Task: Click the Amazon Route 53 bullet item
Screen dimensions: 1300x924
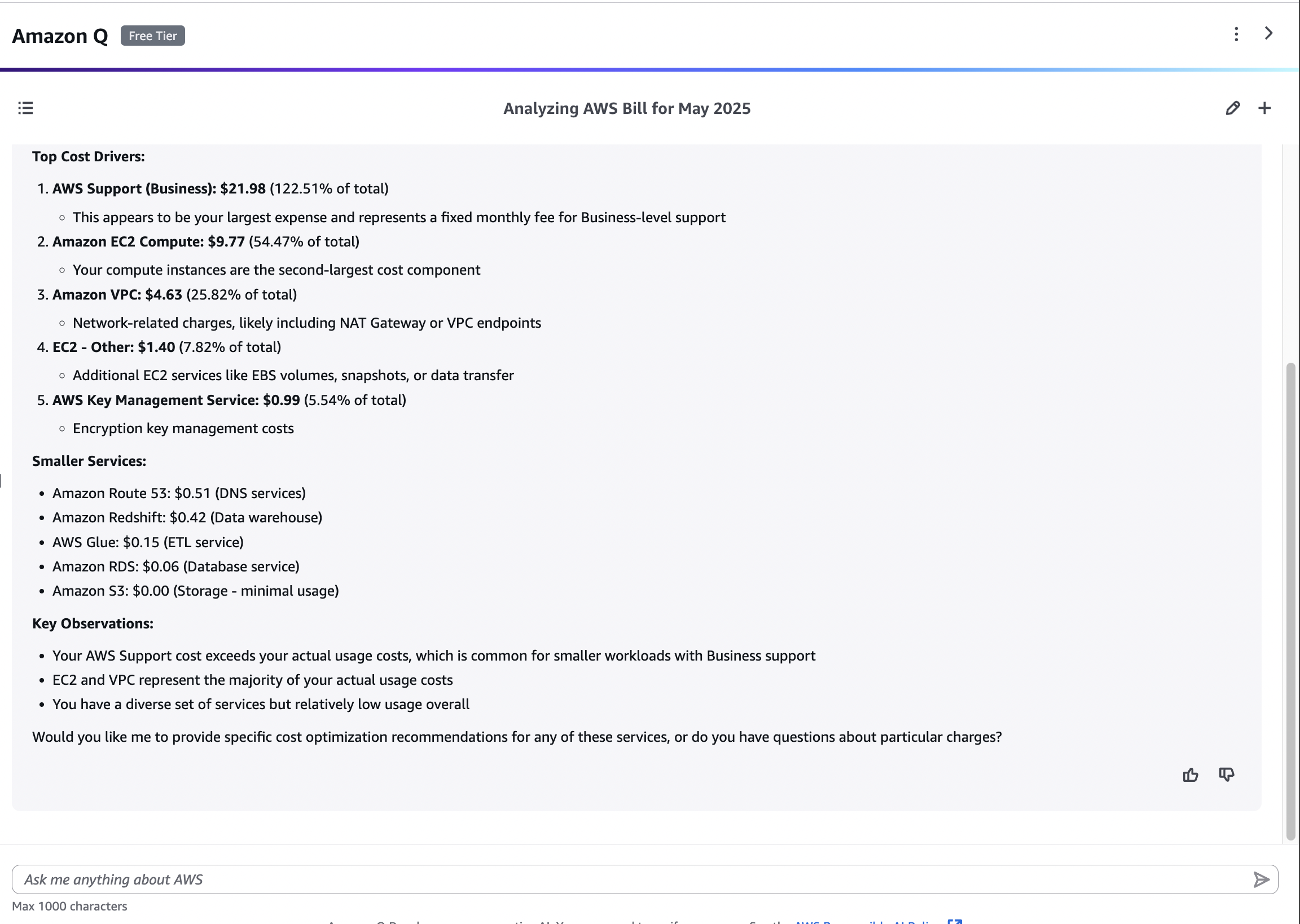Action: (179, 493)
